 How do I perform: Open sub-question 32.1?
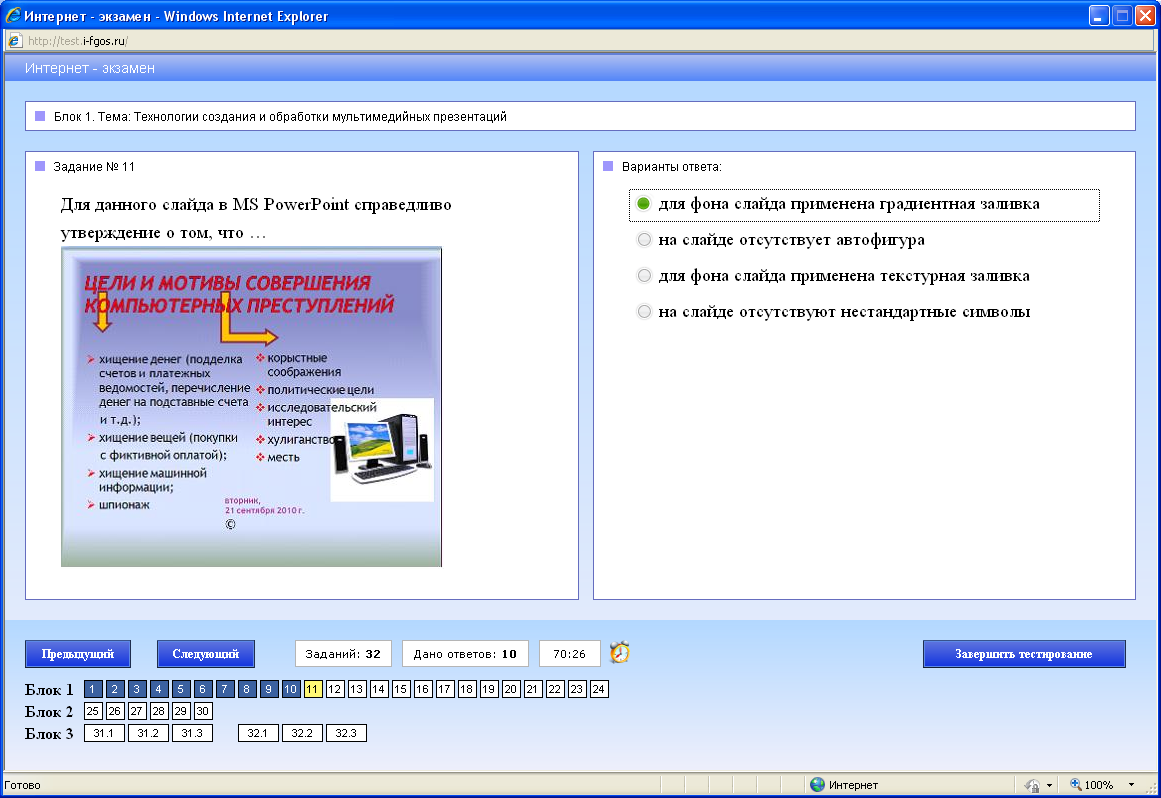[258, 733]
